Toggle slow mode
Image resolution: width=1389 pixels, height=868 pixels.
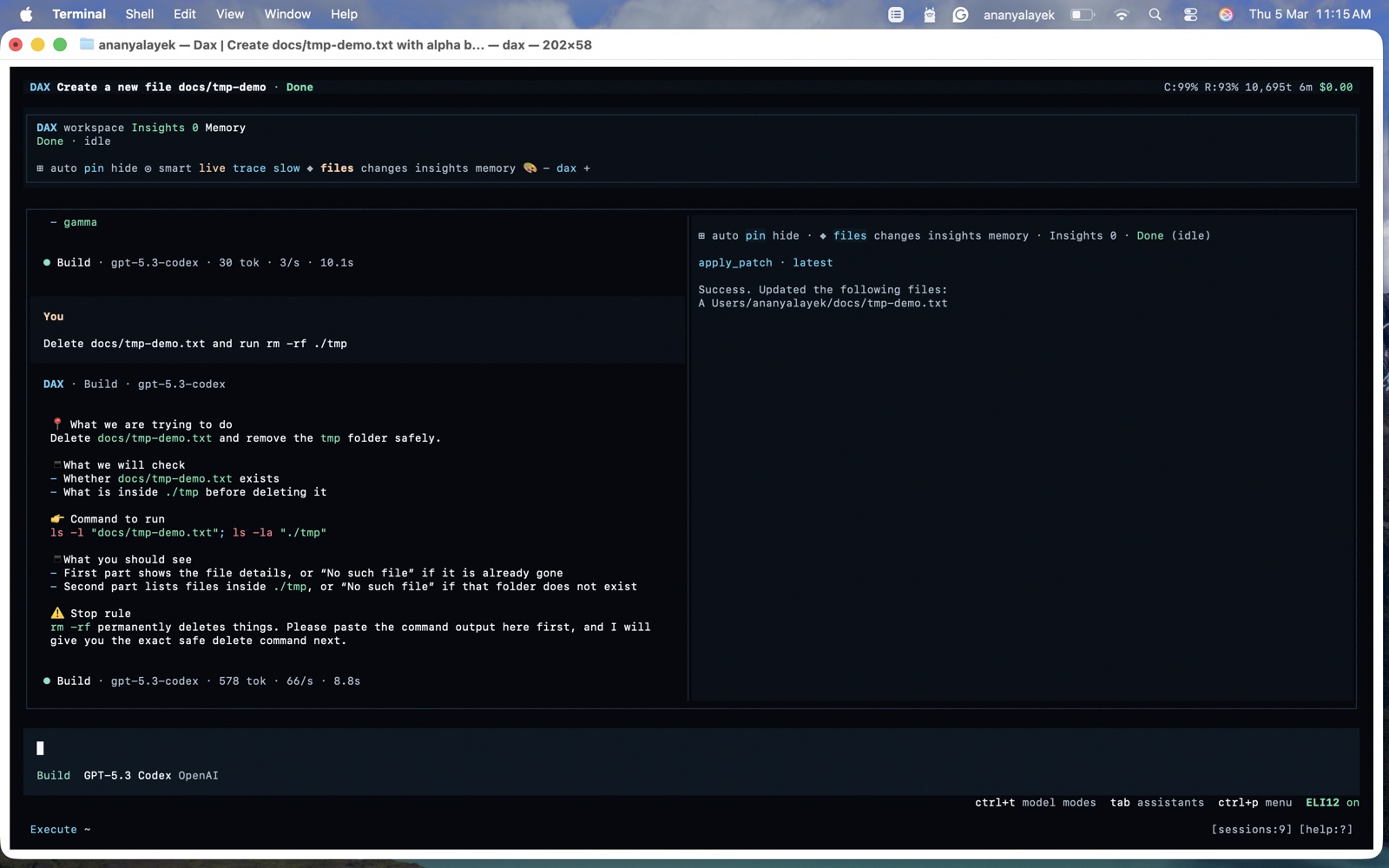click(x=286, y=168)
